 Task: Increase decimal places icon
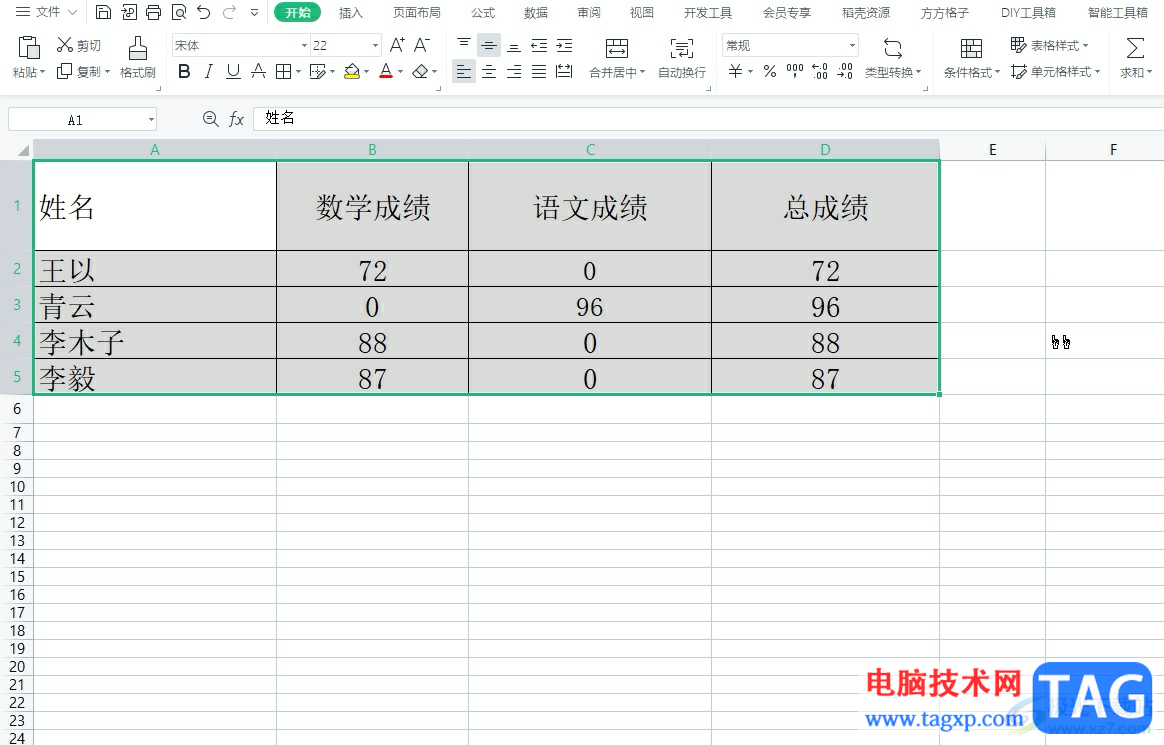point(820,71)
